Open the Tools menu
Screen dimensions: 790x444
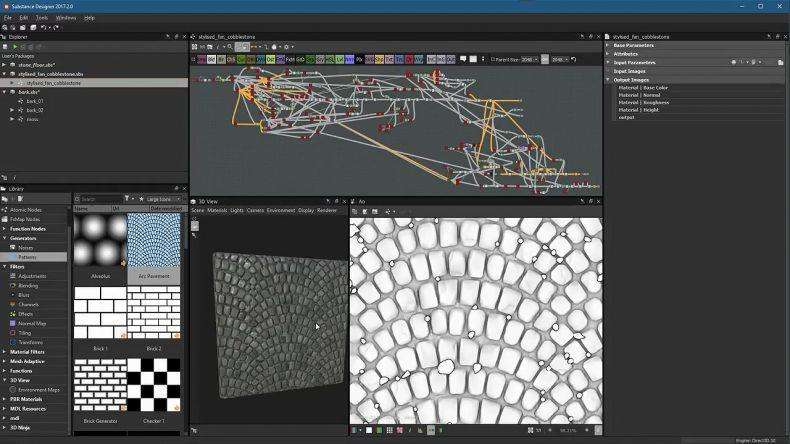pyautogui.click(x=41, y=18)
